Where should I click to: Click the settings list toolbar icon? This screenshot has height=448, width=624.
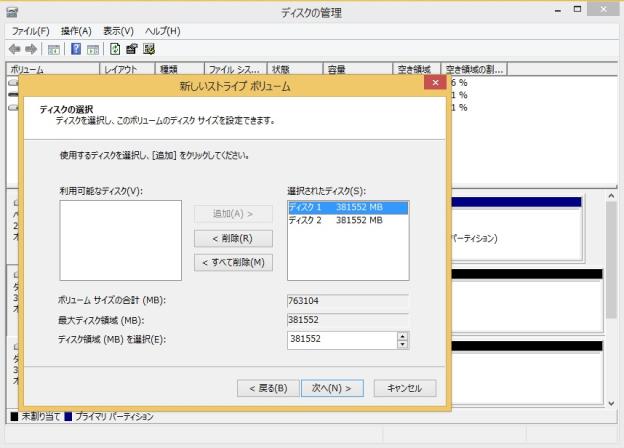[149, 49]
